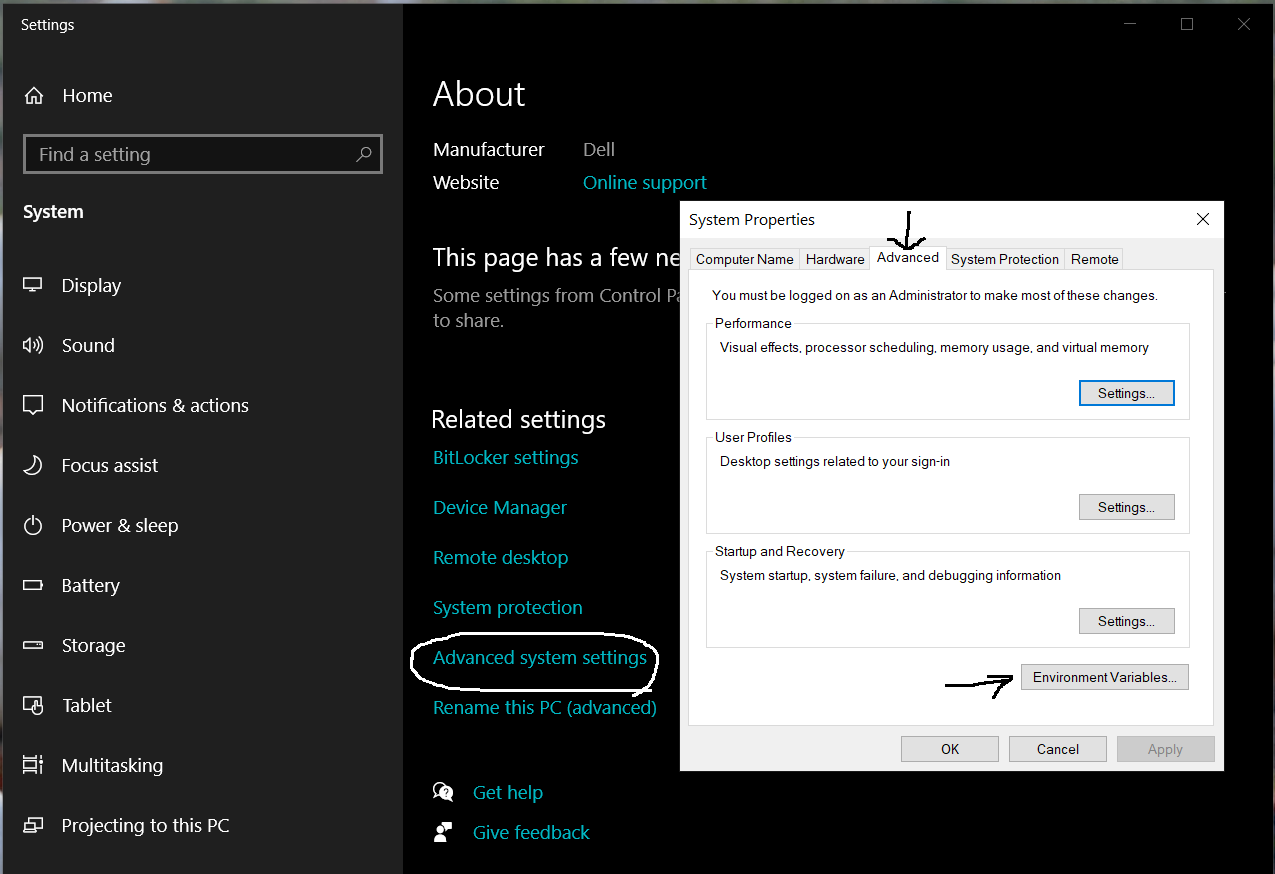Open System protection link

tap(508, 608)
